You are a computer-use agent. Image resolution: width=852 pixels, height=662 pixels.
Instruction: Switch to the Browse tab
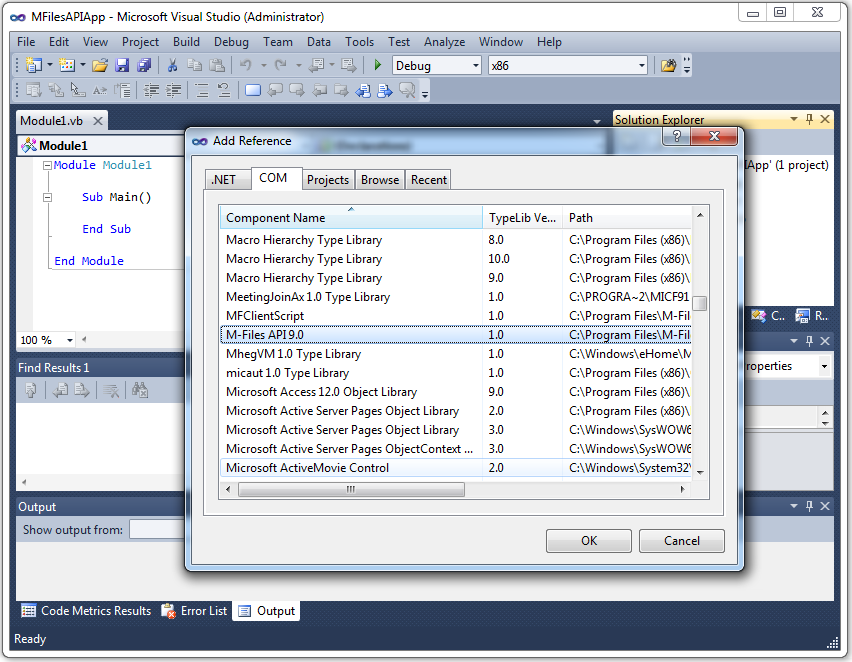click(380, 180)
